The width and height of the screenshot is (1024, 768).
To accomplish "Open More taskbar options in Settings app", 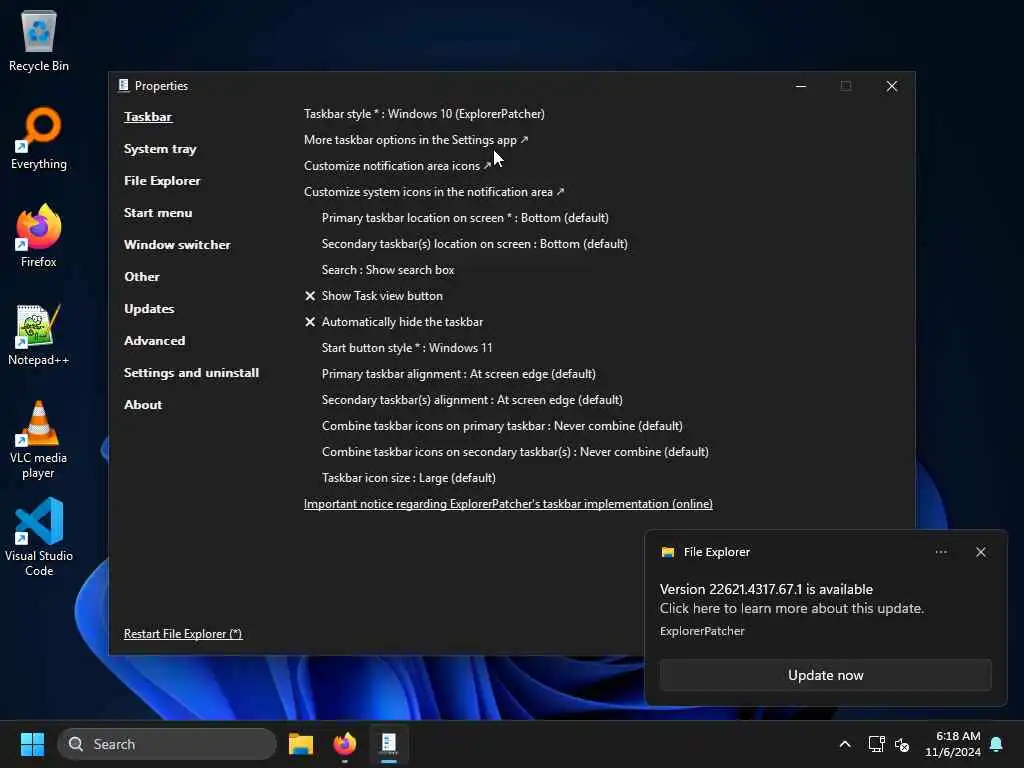I will pyautogui.click(x=416, y=140).
